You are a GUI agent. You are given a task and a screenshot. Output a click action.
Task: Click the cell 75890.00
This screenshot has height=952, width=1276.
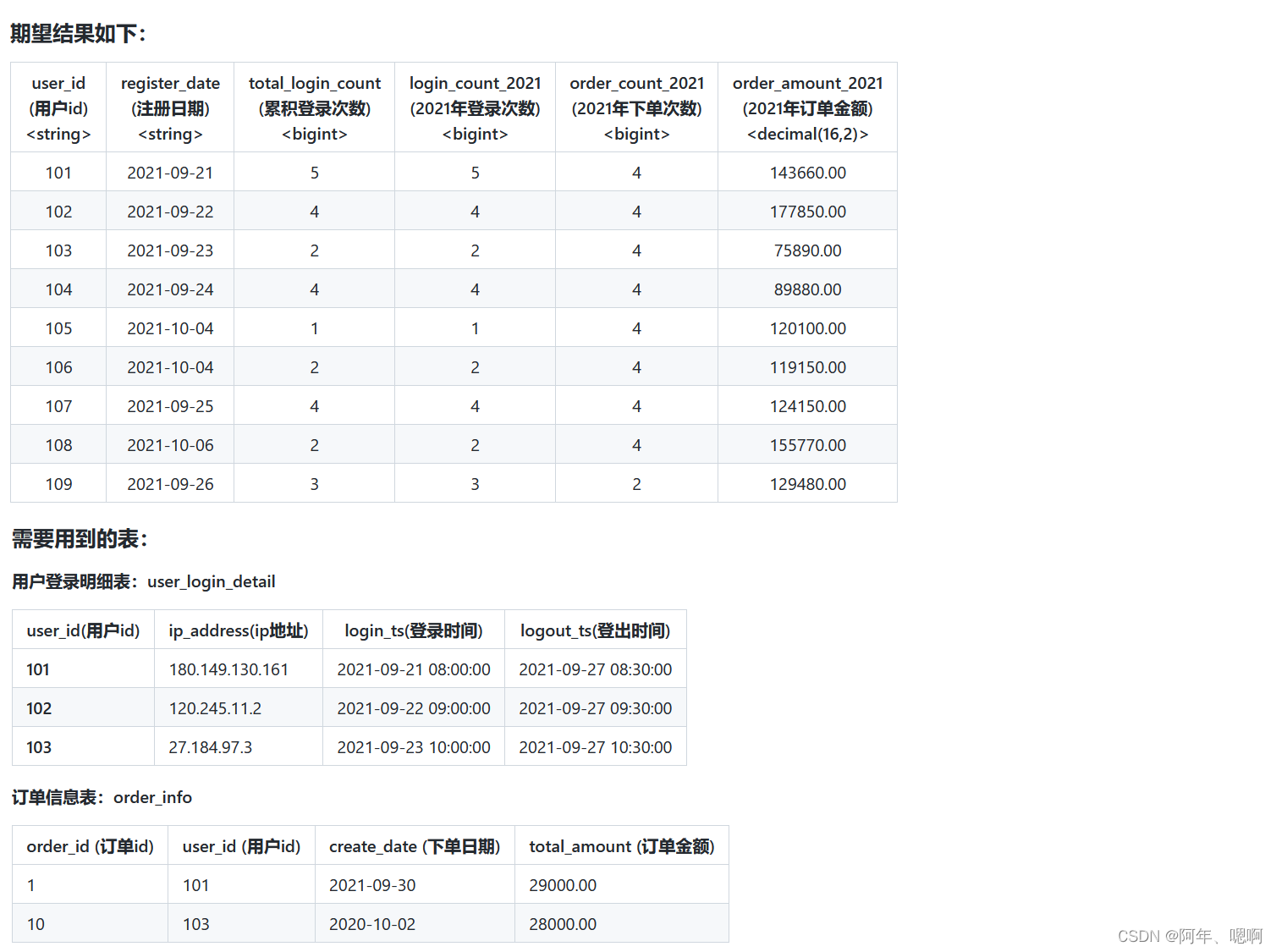[x=808, y=250]
